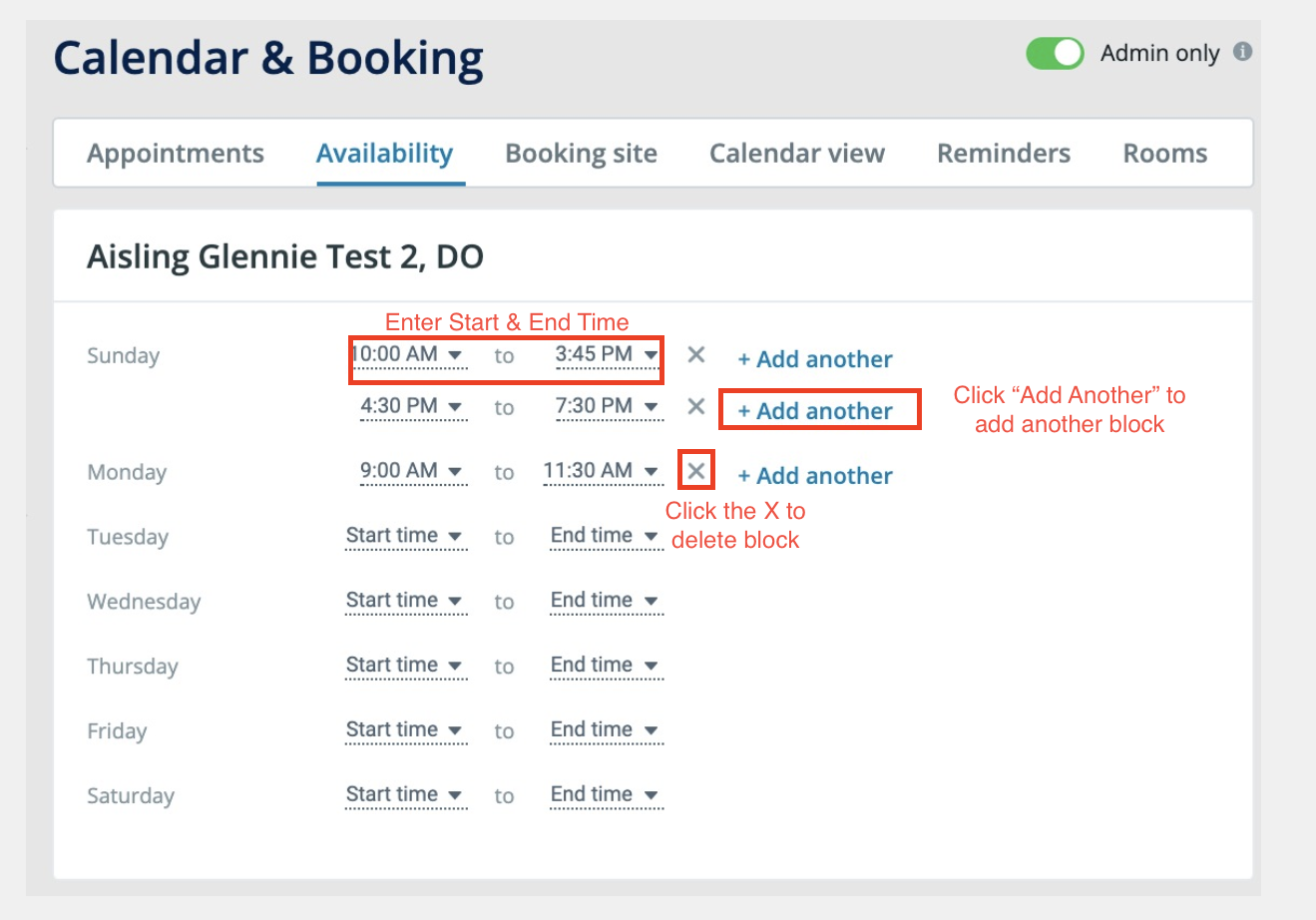Open Thursday's End time selector
Viewport: 1316px width, 920px height.
point(606,665)
